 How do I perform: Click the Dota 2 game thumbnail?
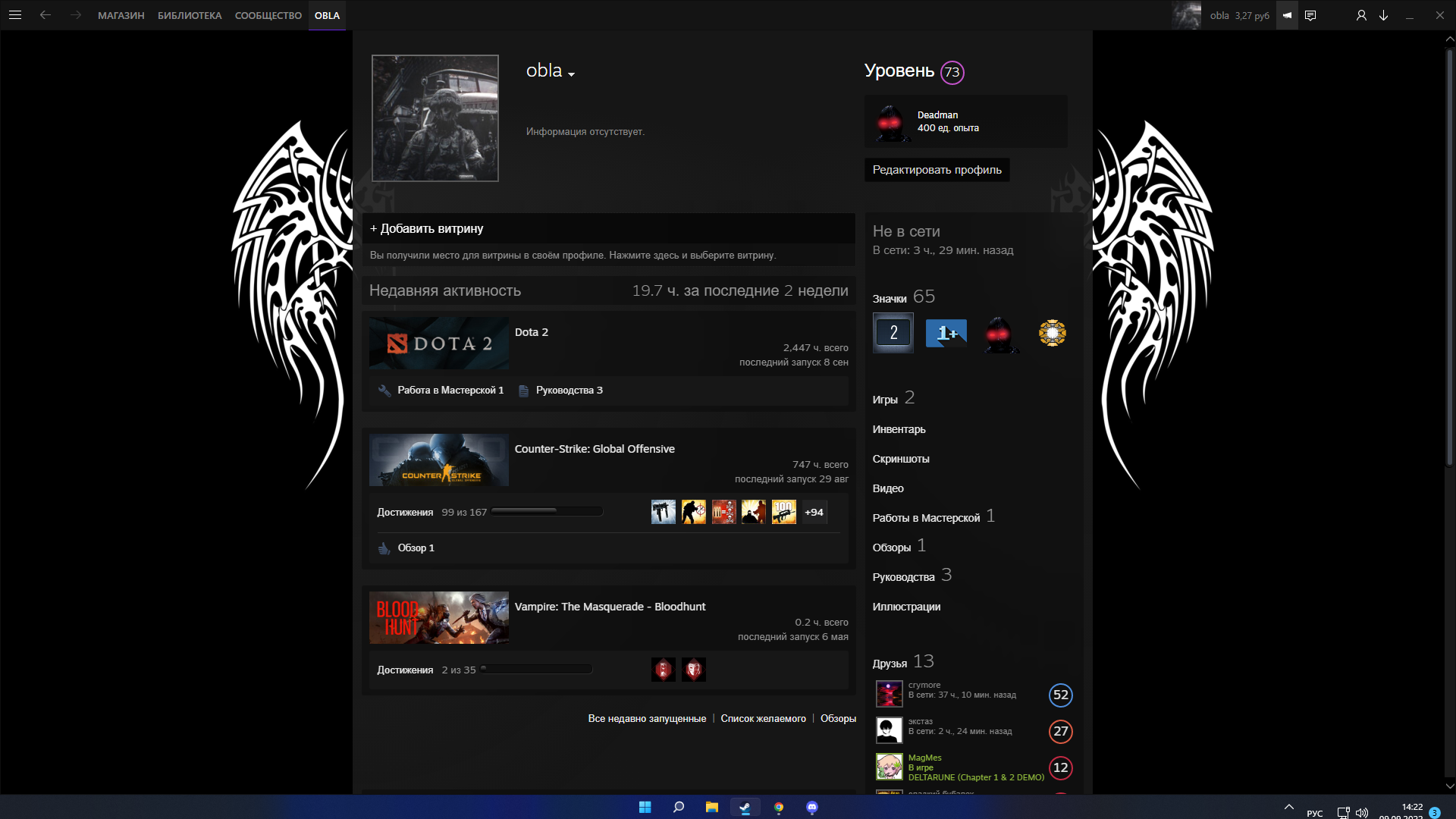pyautogui.click(x=439, y=343)
